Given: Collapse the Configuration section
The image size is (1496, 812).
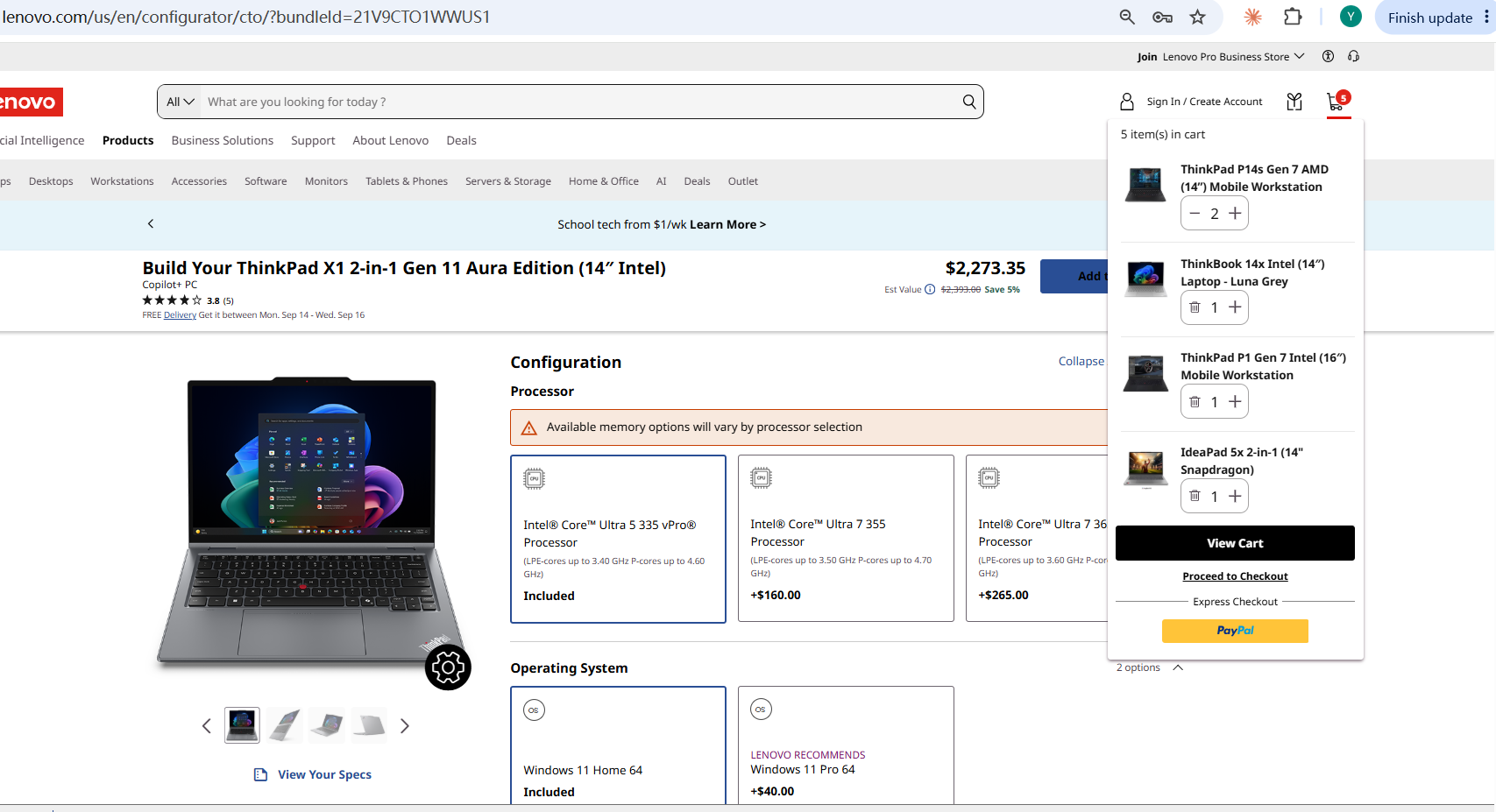Looking at the screenshot, I should point(1081,361).
